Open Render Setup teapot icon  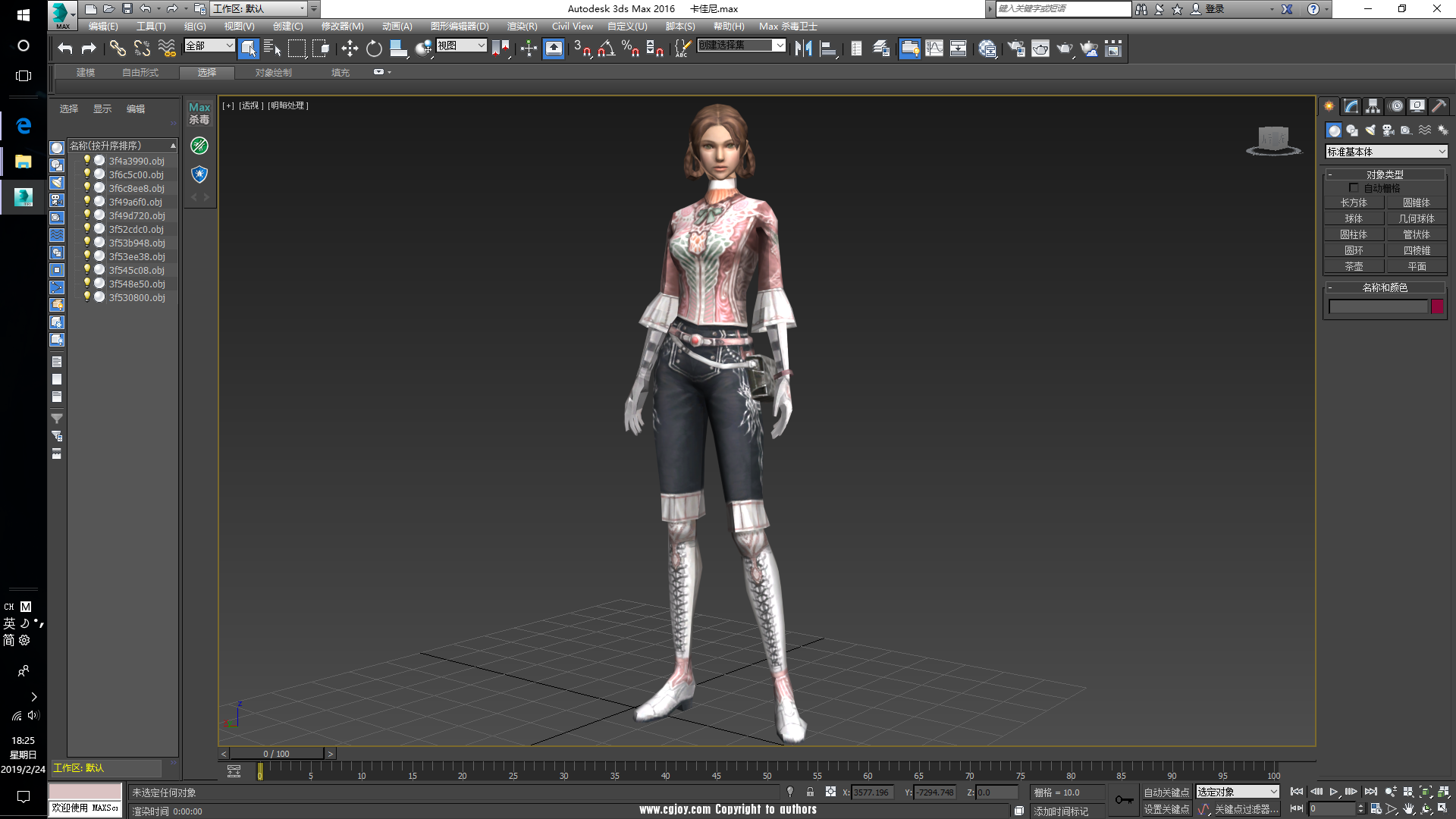[1016, 49]
